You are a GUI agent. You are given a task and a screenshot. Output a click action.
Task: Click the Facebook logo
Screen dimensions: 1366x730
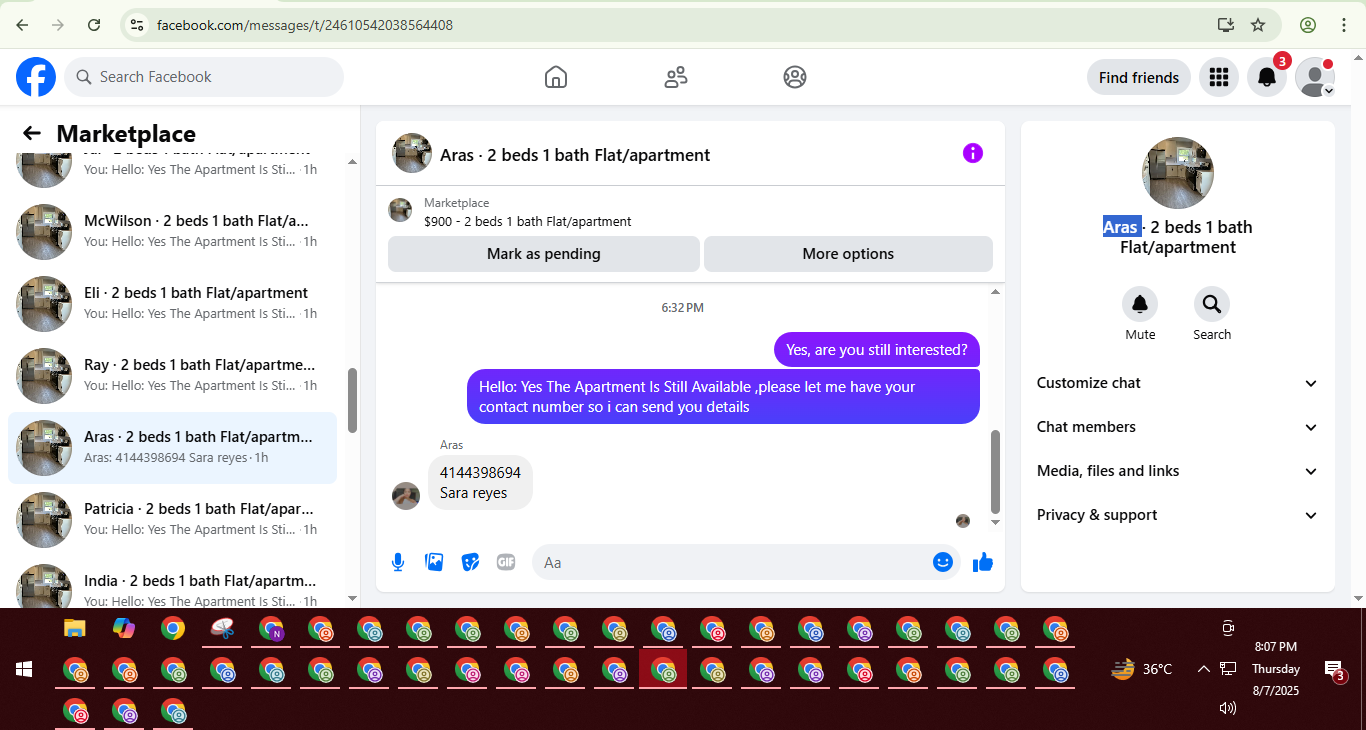click(x=36, y=77)
